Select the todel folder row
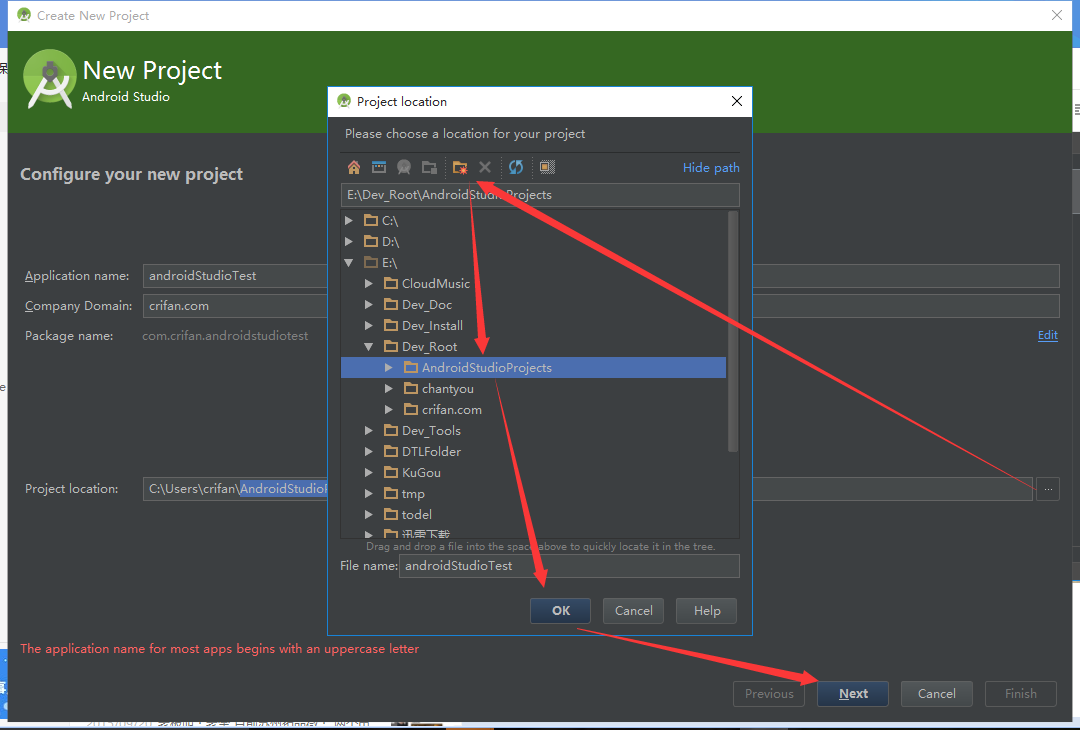Screen dimensions: 1080x730 click(x=534, y=514)
